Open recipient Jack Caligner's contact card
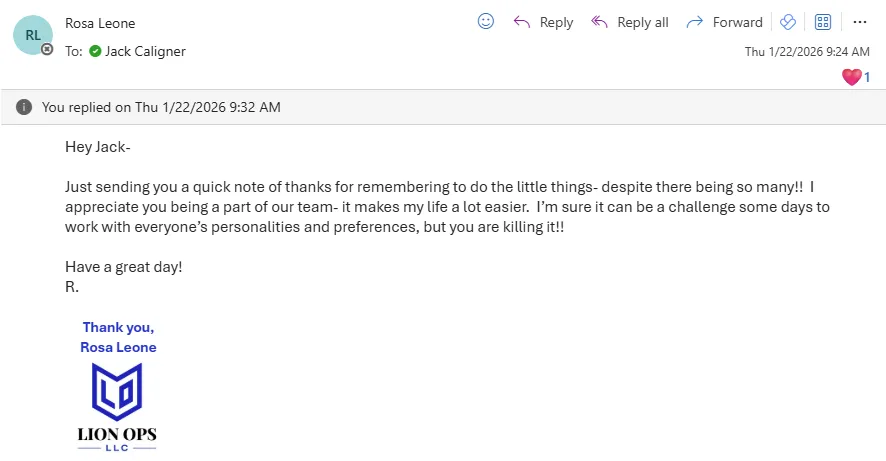 click(145, 51)
